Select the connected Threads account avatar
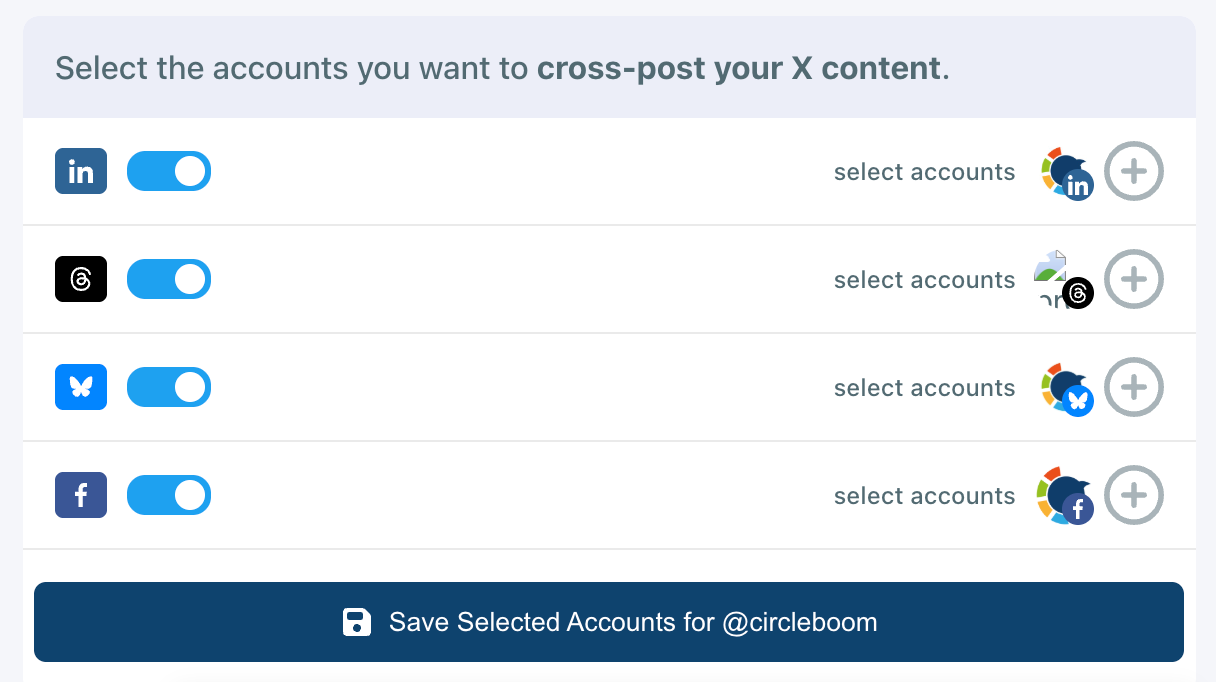 point(1063,280)
